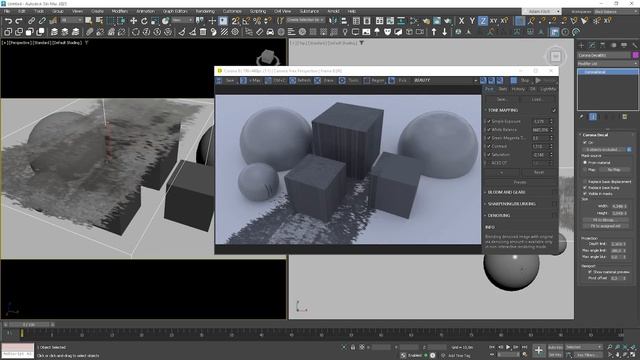
Task: Click the Redo arrow in main toolbar
Action: 19,21
